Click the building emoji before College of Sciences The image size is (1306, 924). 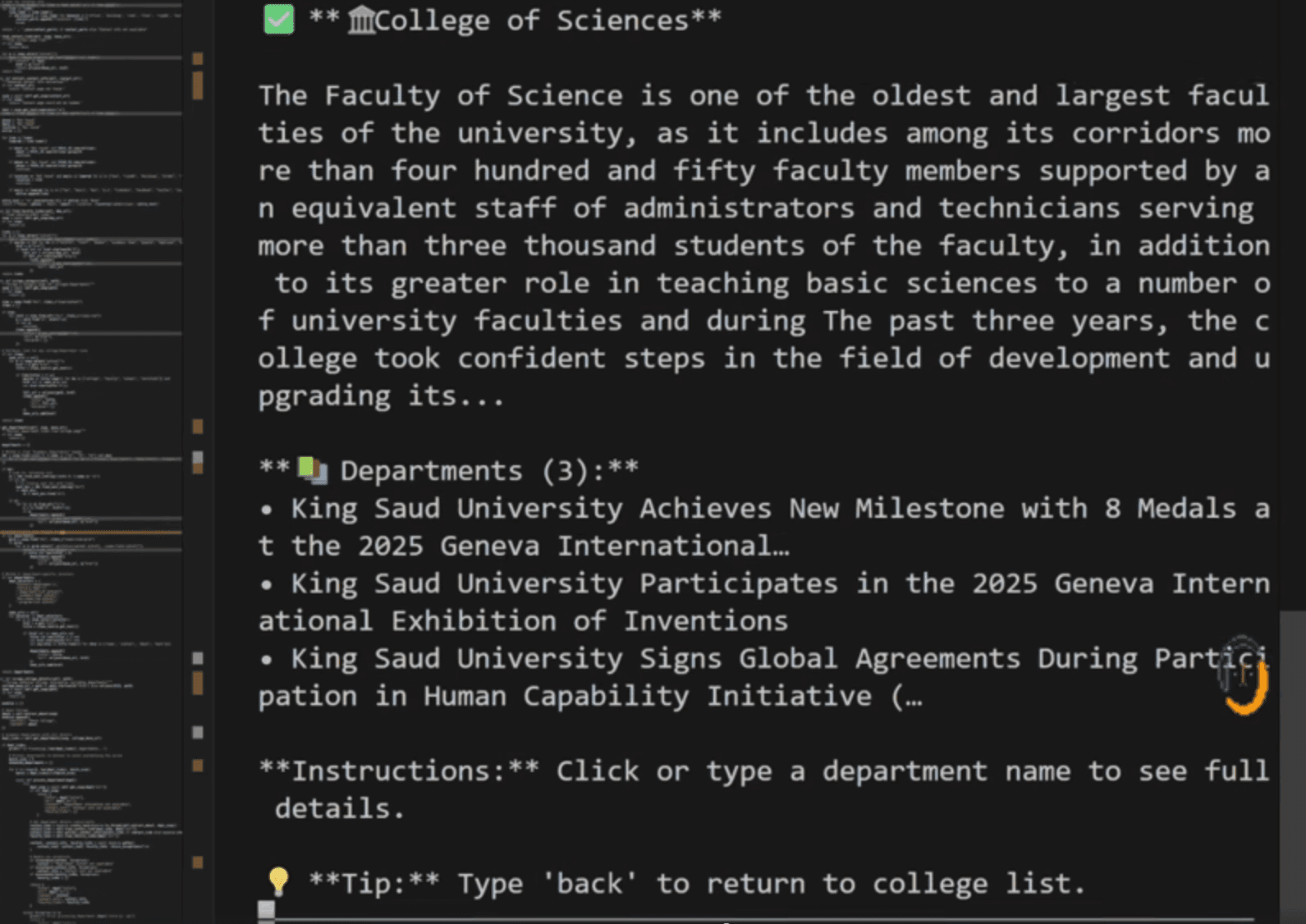click(x=360, y=21)
